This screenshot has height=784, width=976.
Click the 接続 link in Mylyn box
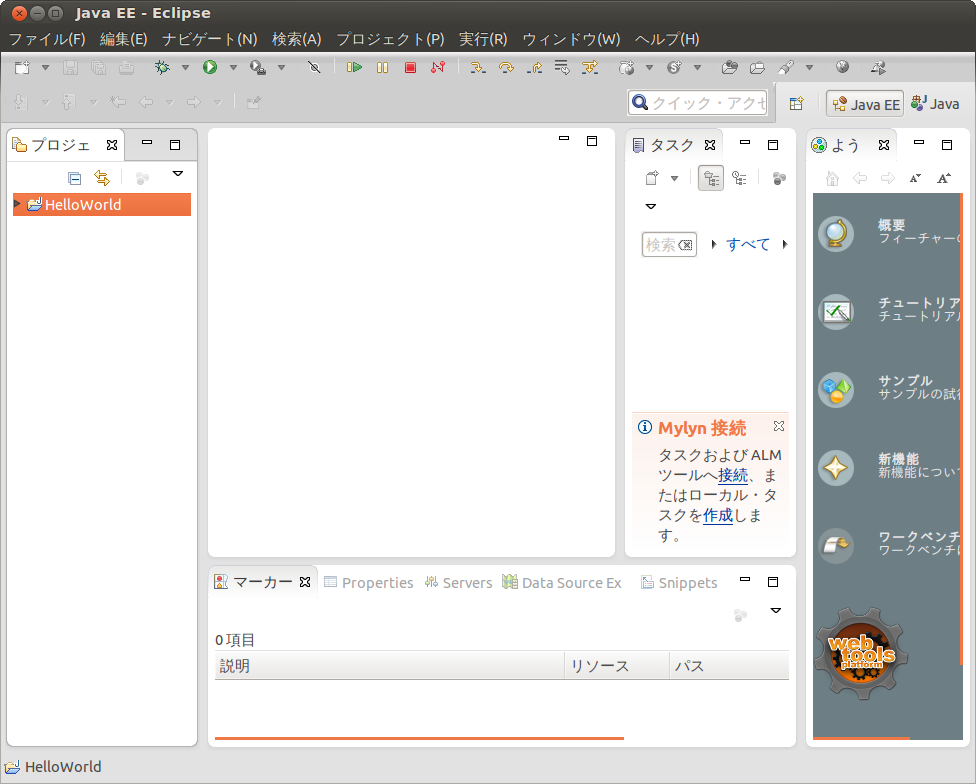733,475
